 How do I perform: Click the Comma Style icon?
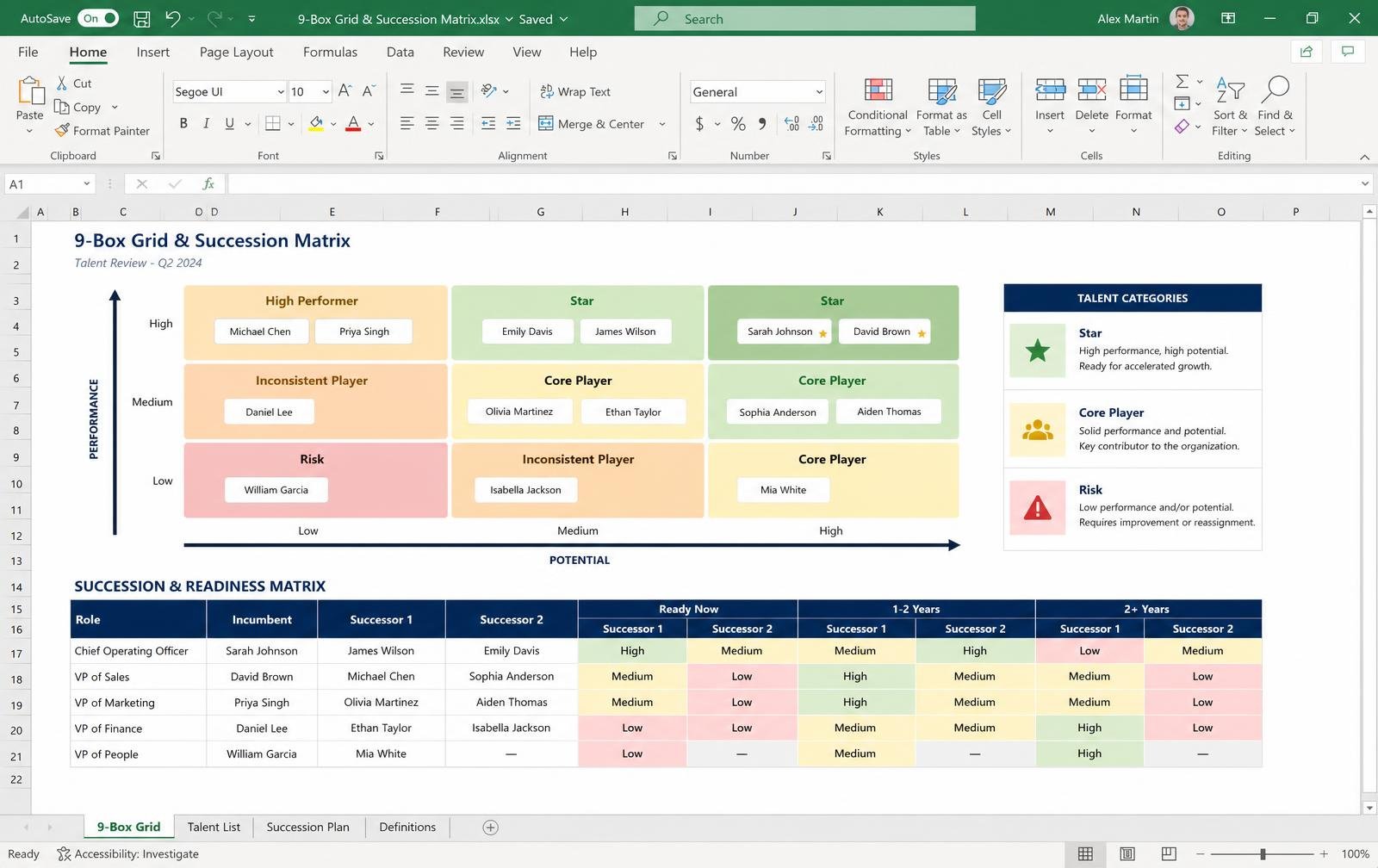click(762, 123)
